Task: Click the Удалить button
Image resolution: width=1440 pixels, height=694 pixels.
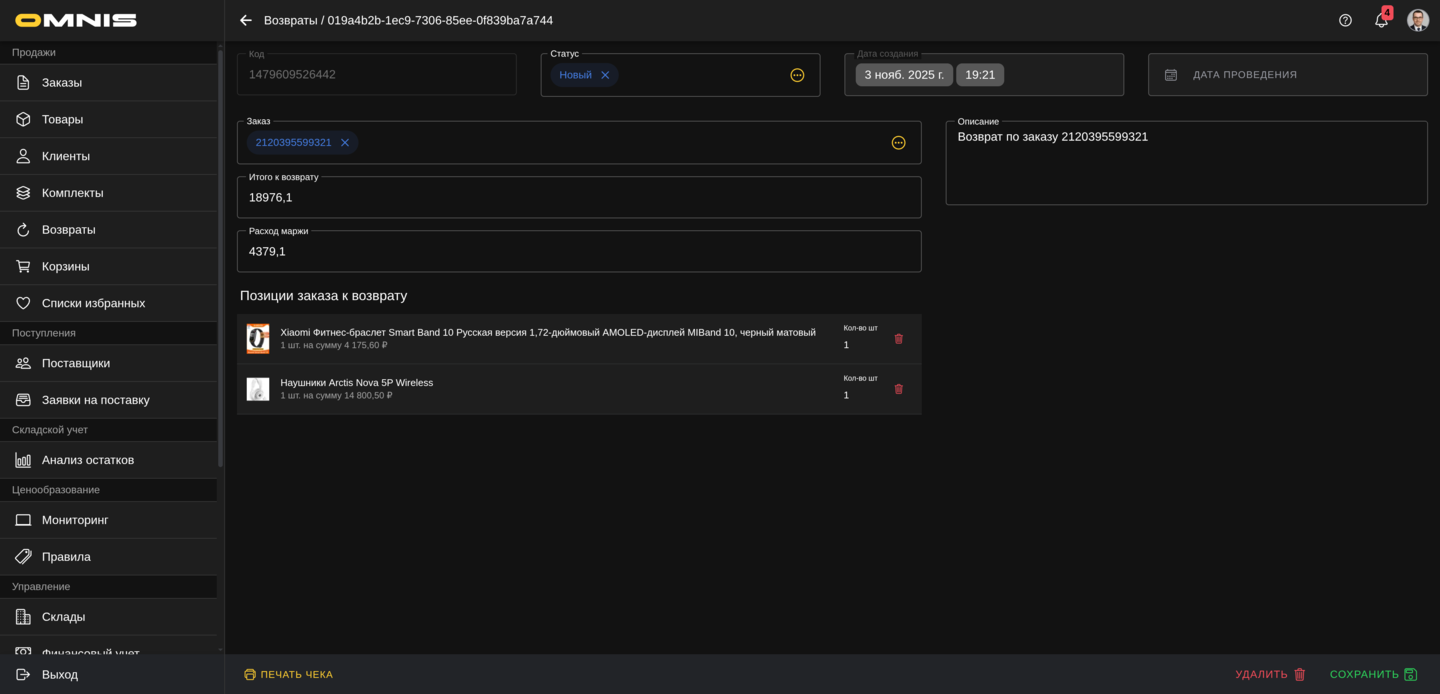Action: (1270, 674)
